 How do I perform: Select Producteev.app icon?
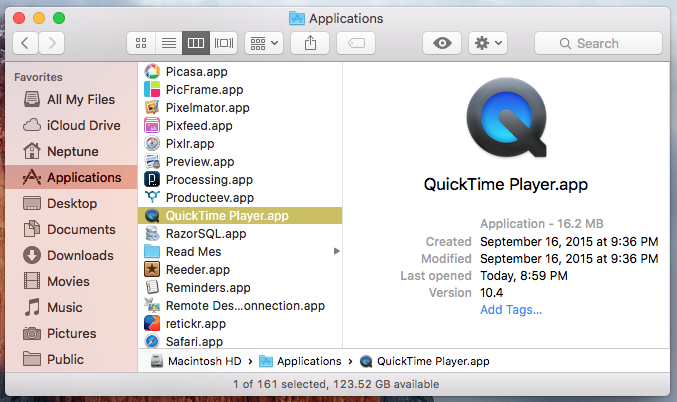[152, 197]
